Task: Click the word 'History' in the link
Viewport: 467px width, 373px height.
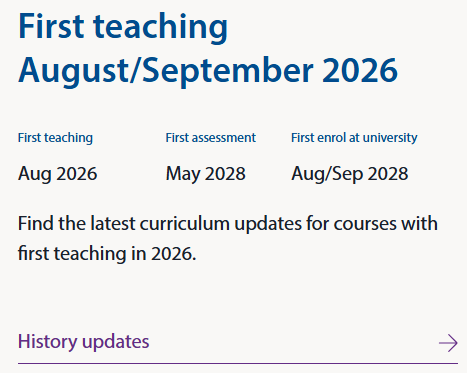Action: pyautogui.click(x=47, y=342)
